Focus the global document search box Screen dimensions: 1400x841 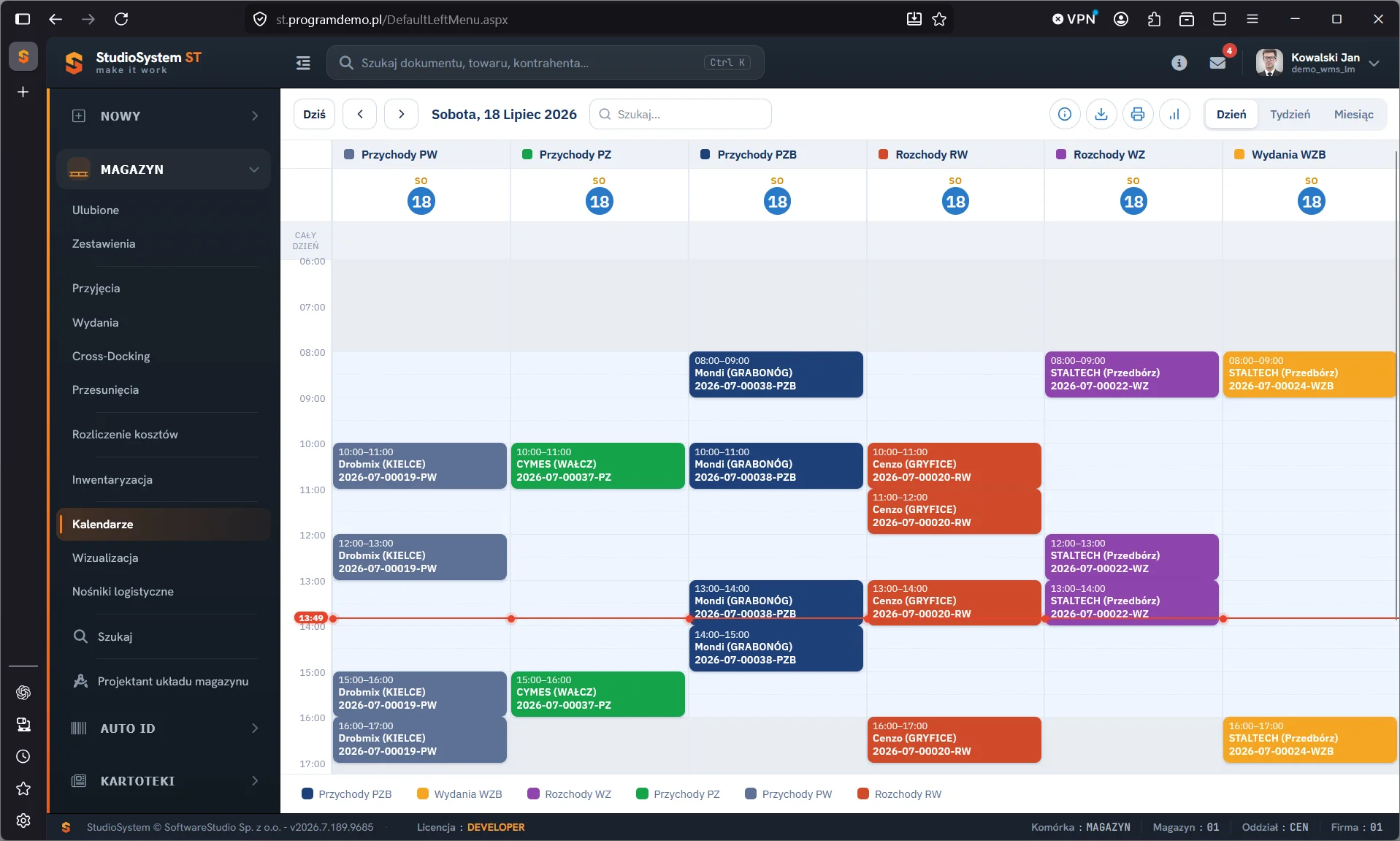coord(545,63)
